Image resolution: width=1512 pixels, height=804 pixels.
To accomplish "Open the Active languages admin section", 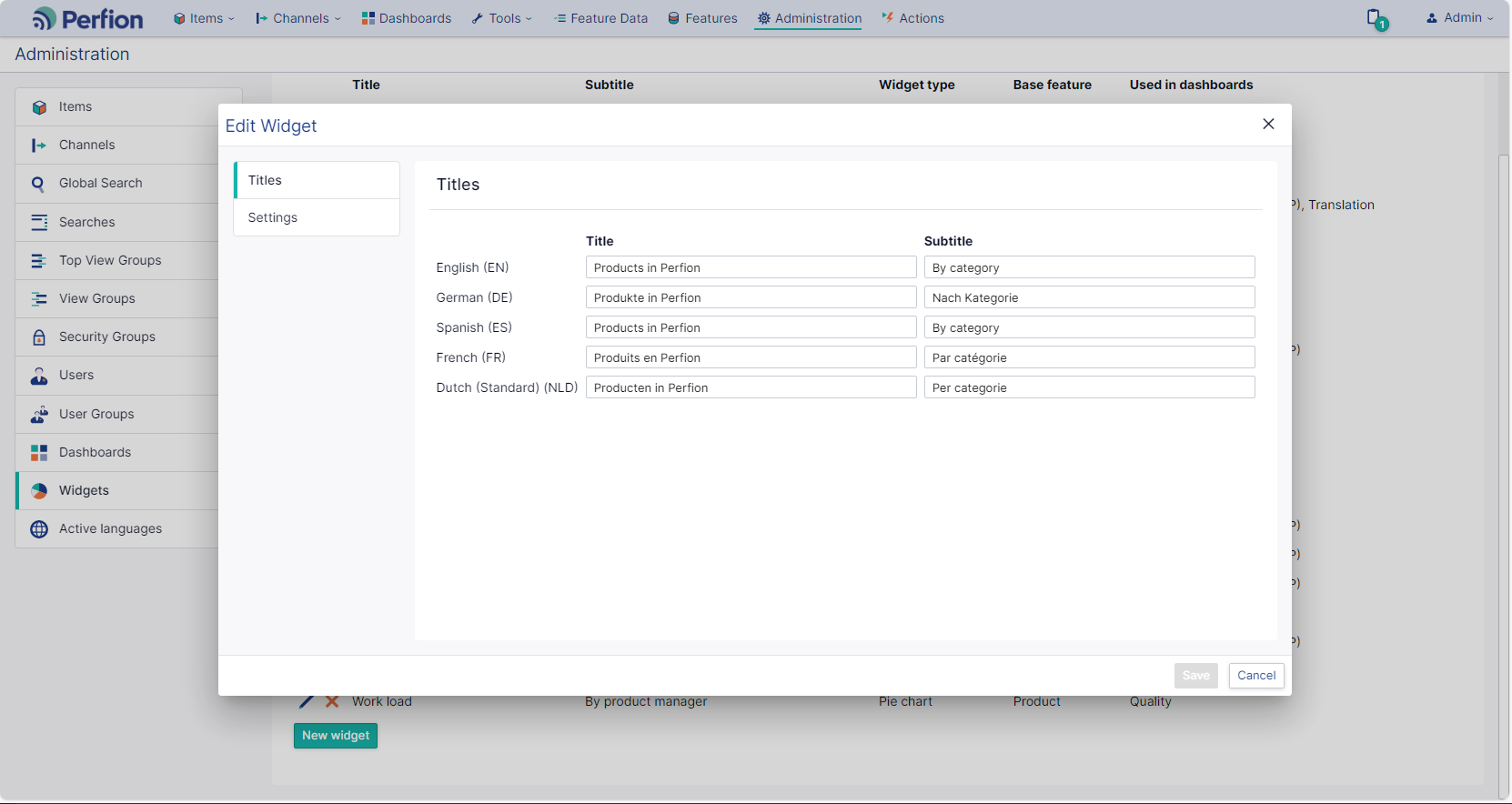I will pyautogui.click(x=116, y=529).
